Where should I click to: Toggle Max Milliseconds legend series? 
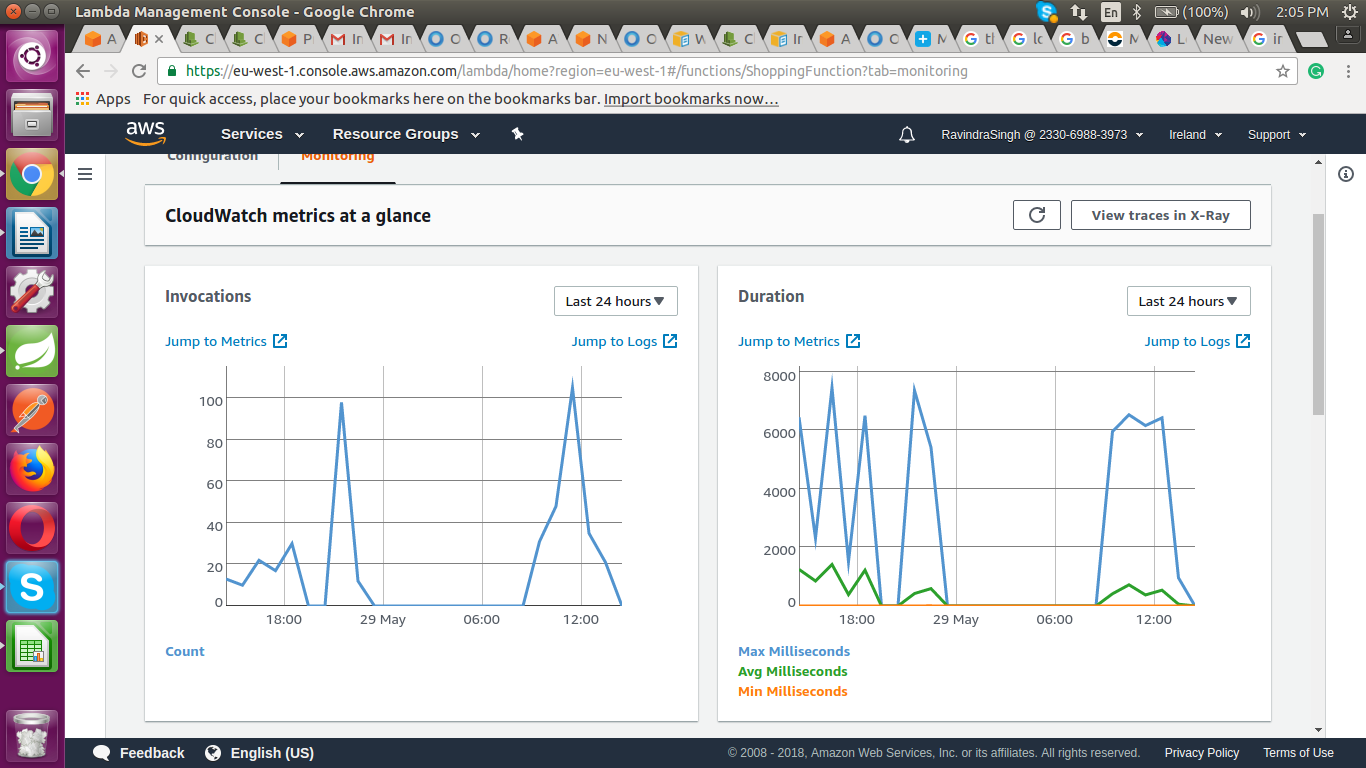tap(794, 651)
